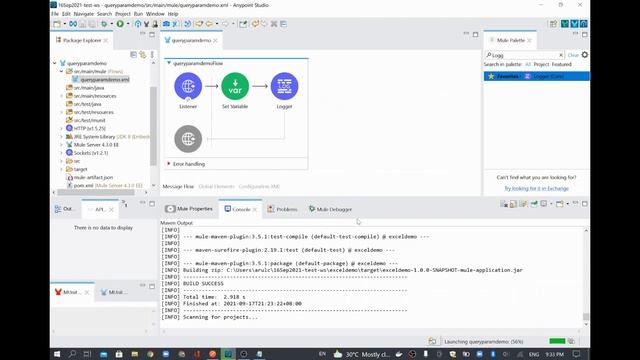
Task: Click the Save All toolbar icon
Action: coord(92,24)
